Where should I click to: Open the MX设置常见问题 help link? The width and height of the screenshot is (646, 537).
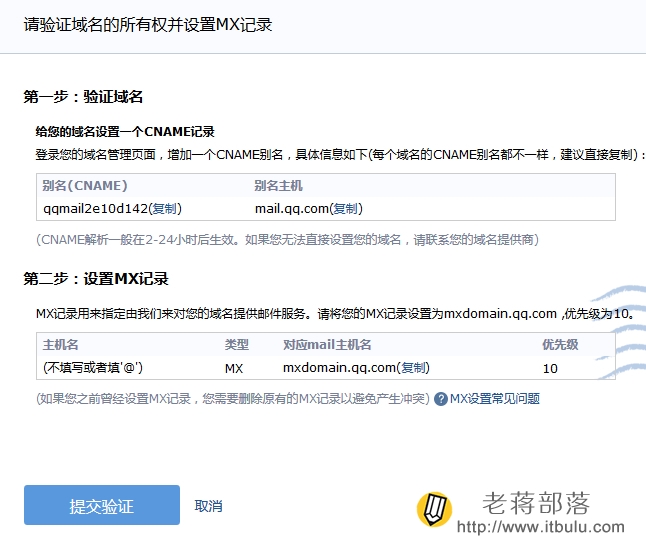495,399
